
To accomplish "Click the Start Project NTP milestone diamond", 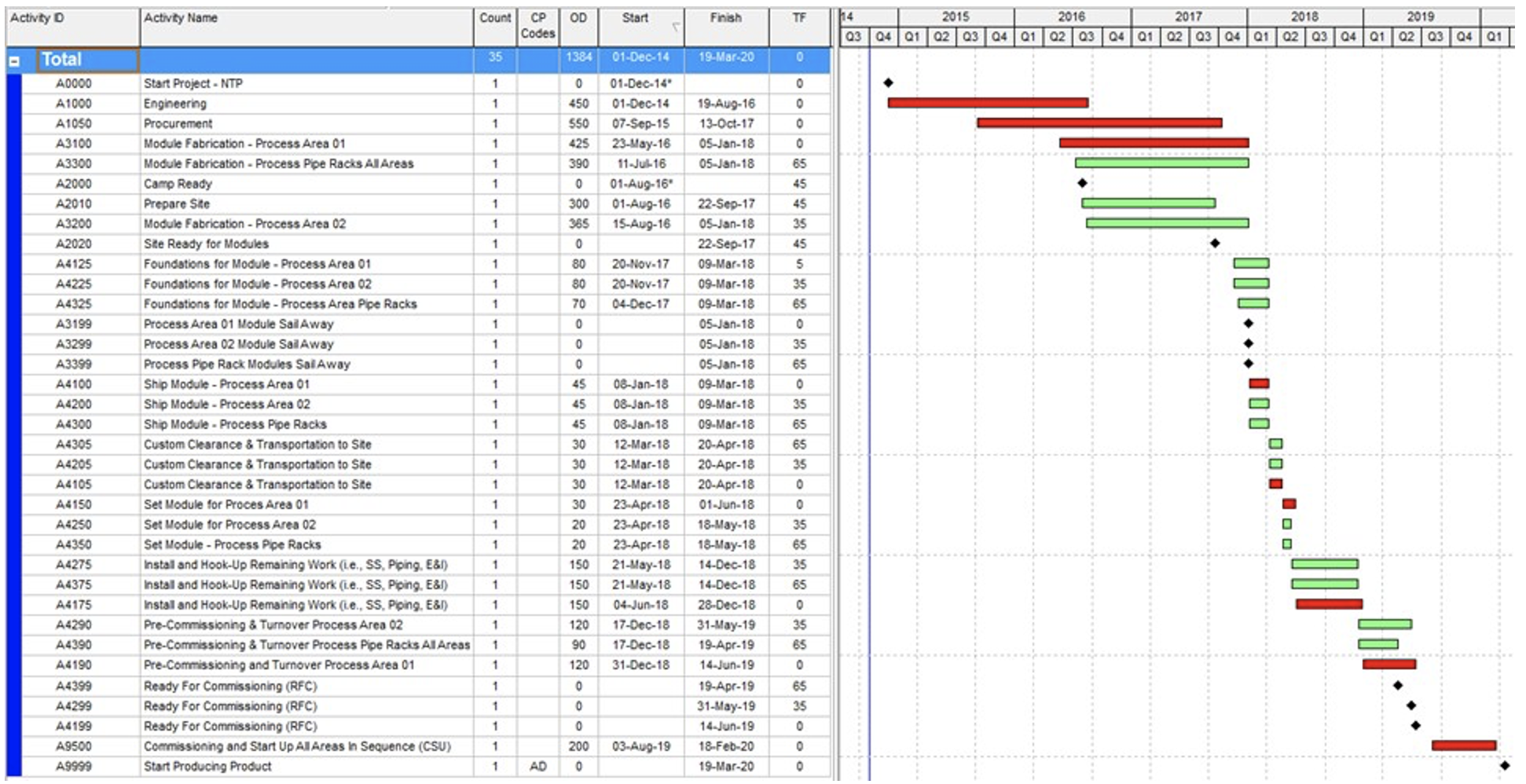I will 890,81.
